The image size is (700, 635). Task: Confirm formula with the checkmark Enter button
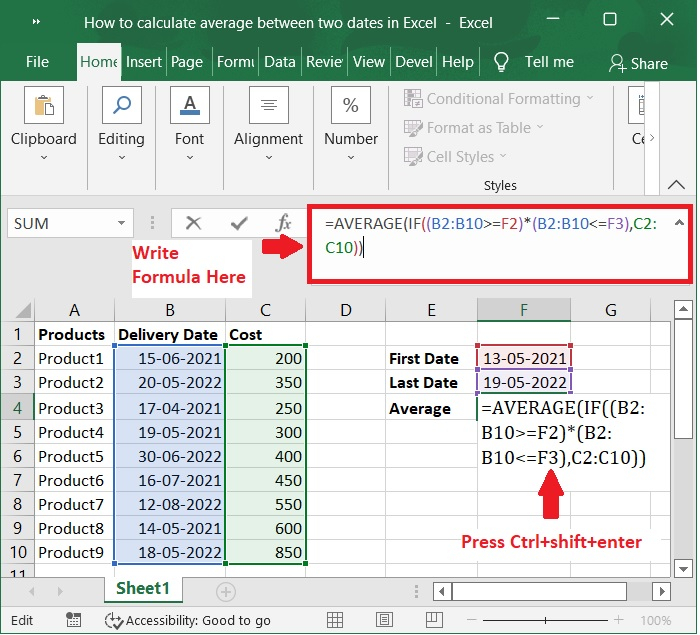coord(238,223)
